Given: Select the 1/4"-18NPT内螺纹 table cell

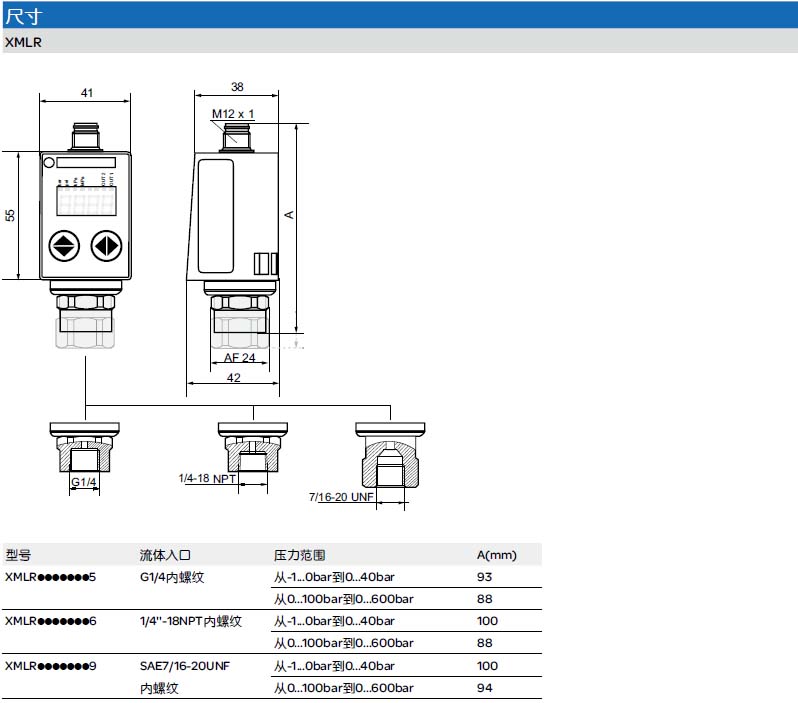Looking at the screenshot, I should tap(190, 621).
